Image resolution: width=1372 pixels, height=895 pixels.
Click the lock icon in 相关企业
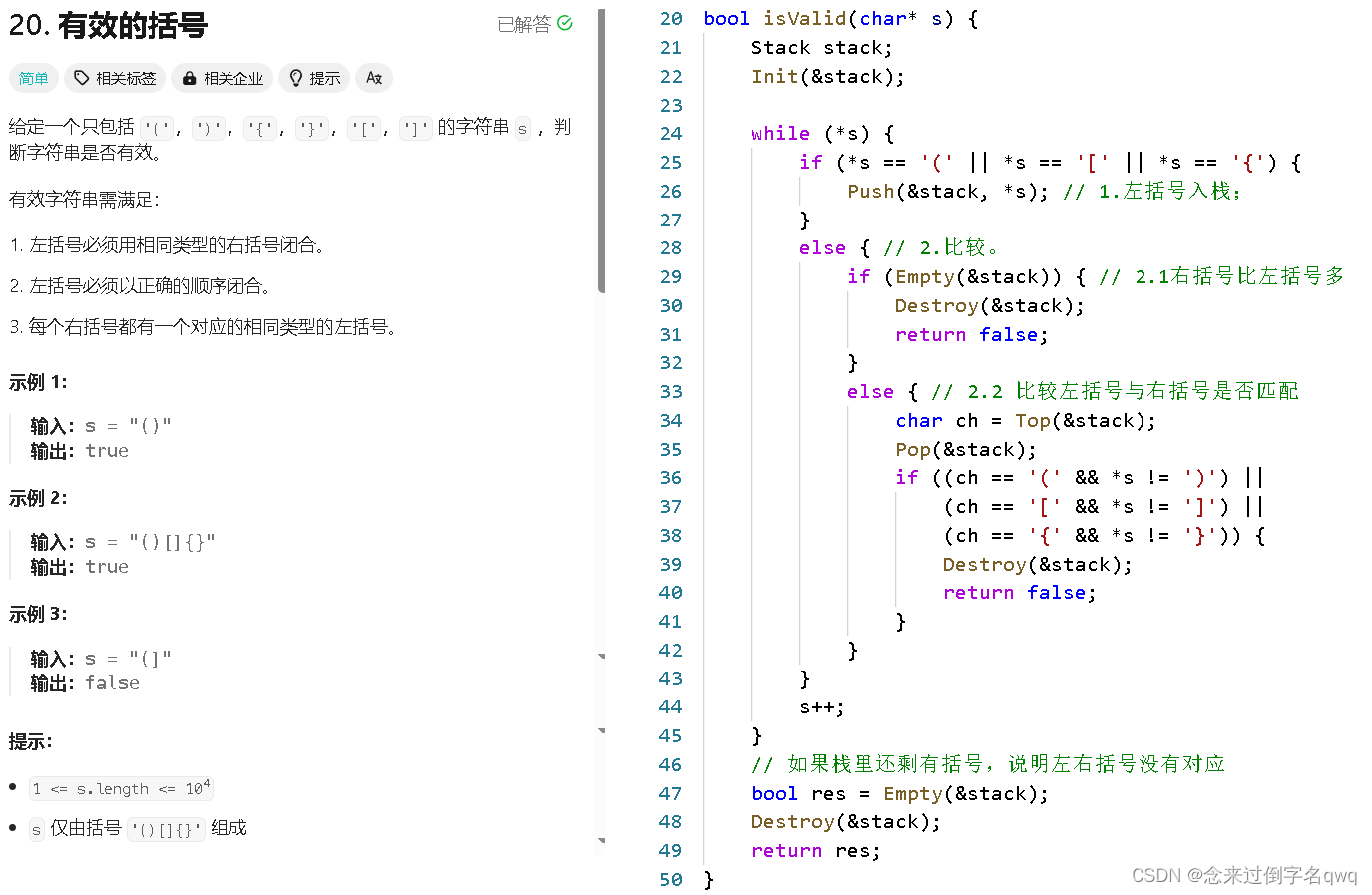coord(189,78)
